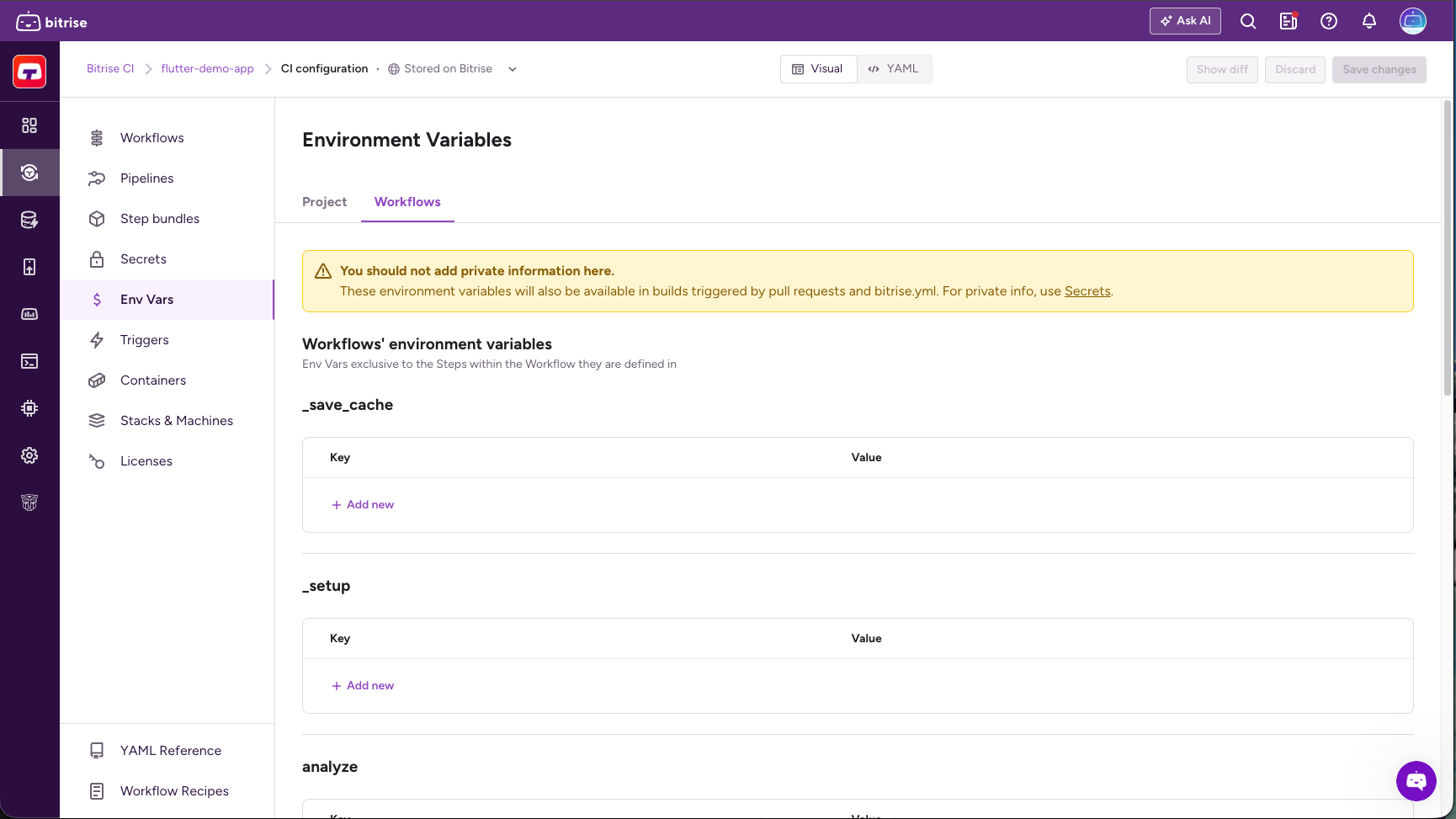Viewport: 1456px width, 819px height.
Task: Select the Workflows tab
Action: (x=407, y=202)
